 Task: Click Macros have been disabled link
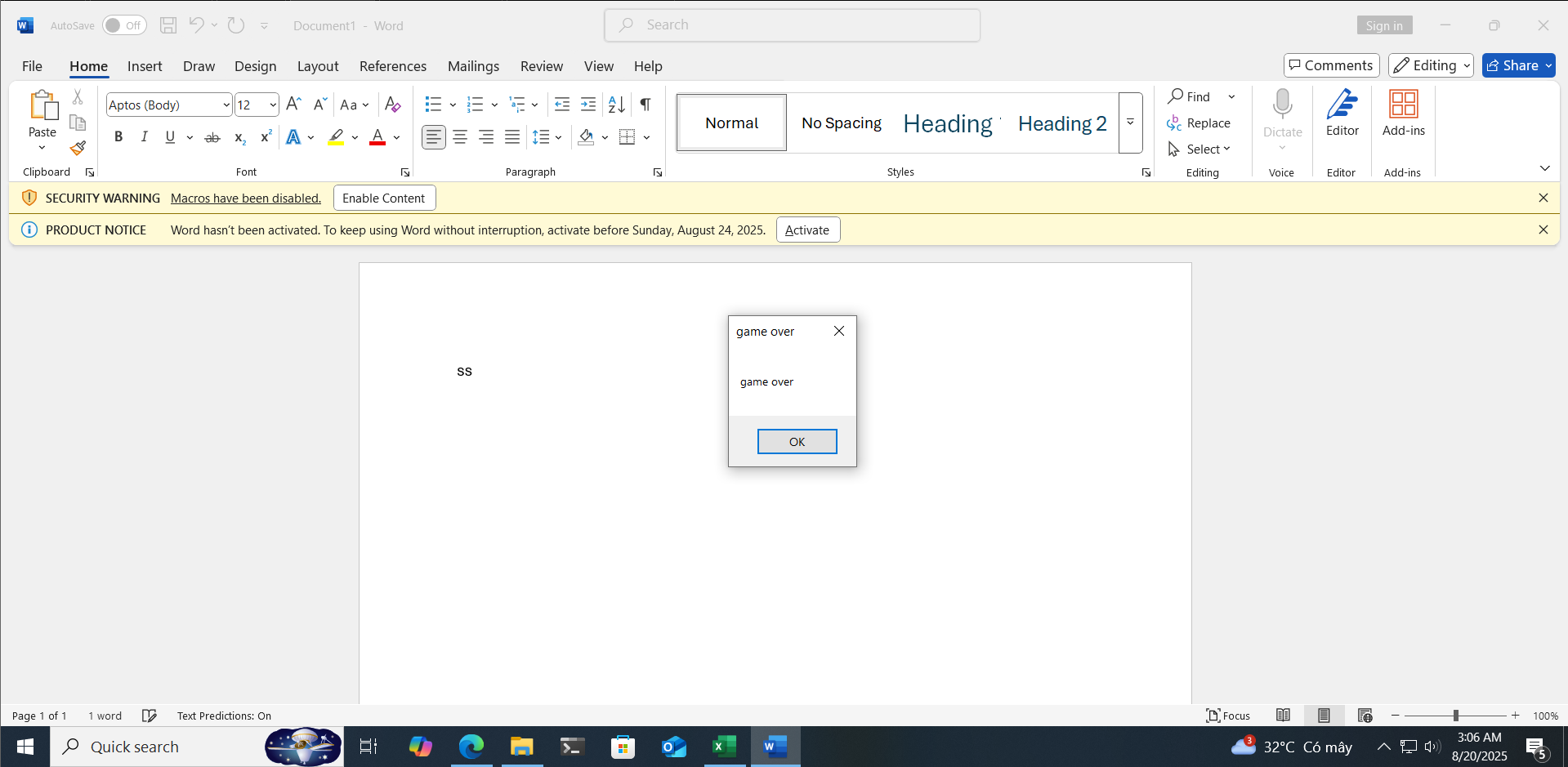click(246, 198)
